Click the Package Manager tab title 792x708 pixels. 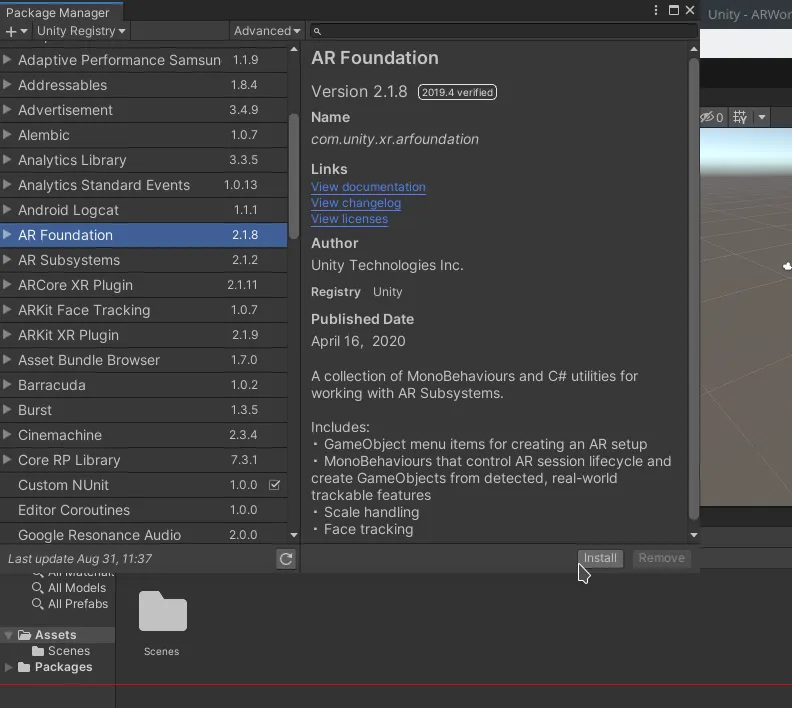pos(58,12)
